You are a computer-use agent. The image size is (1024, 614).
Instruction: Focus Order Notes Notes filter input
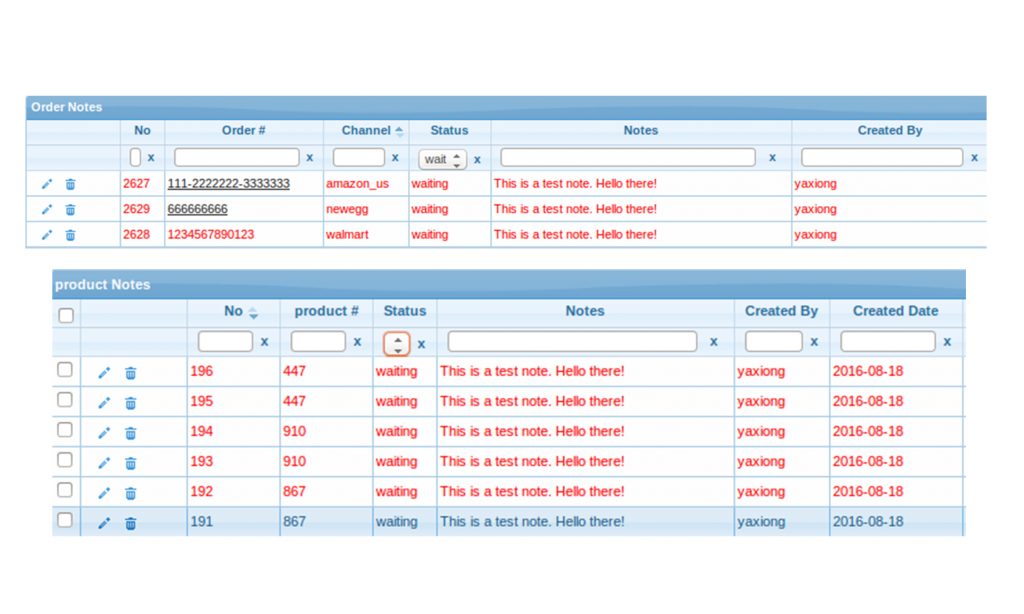(x=628, y=157)
